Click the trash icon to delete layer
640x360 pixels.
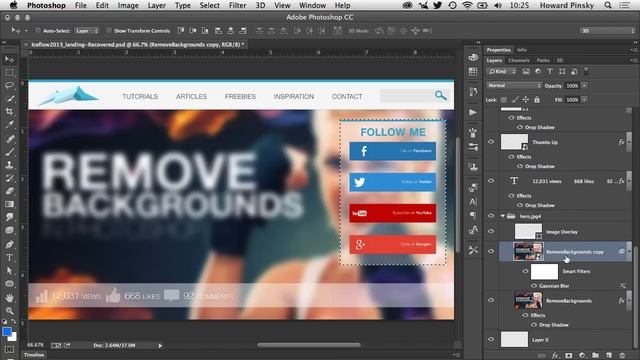[x=622, y=356]
